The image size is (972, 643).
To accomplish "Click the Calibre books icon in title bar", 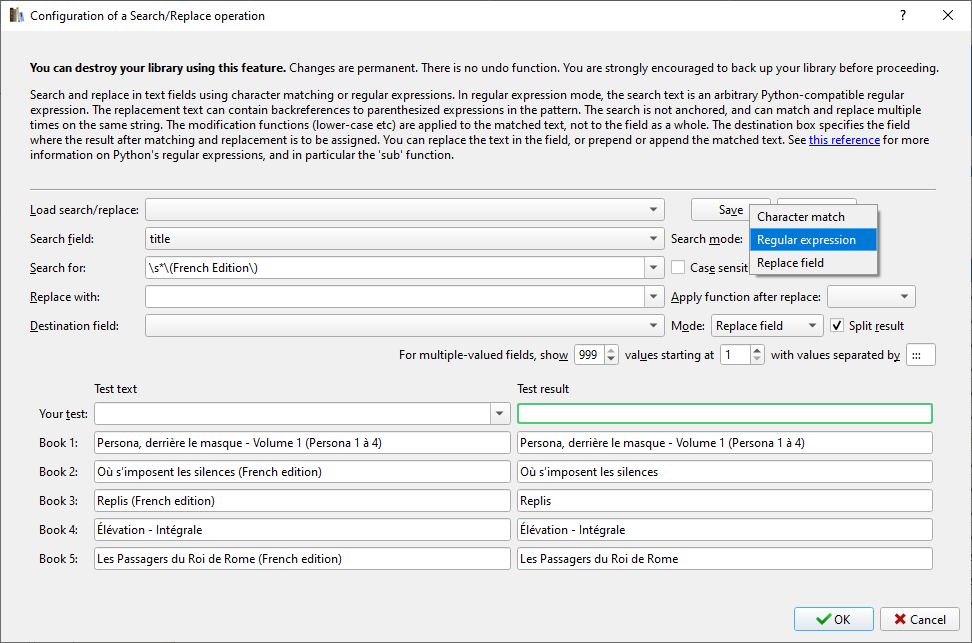I will [x=14, y=16].
